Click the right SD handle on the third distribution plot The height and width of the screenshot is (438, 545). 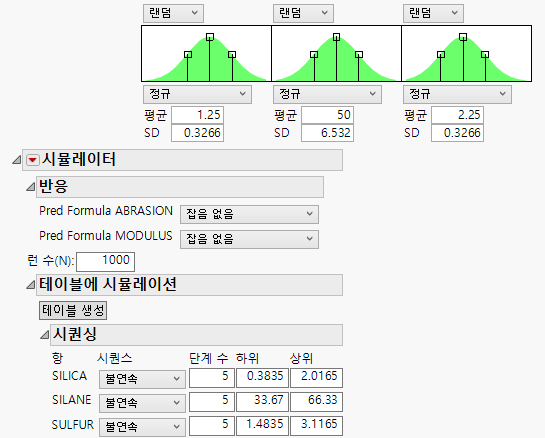pos(485,55)
